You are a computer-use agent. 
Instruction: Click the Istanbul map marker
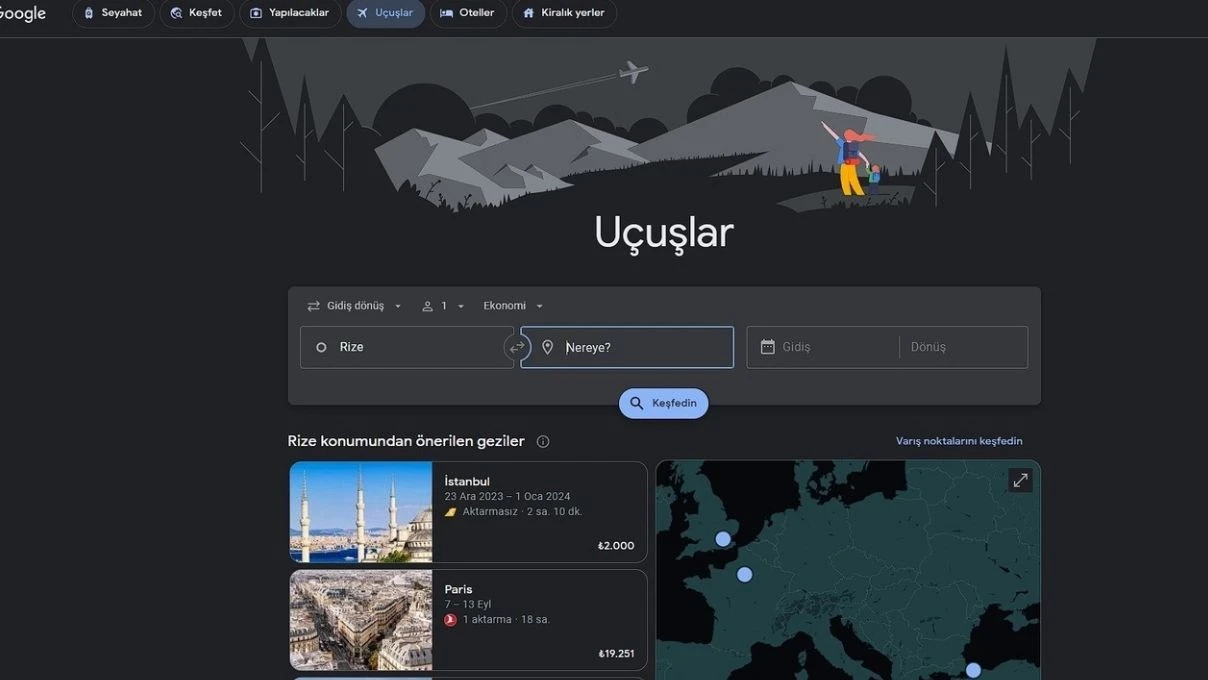(973, 670)
